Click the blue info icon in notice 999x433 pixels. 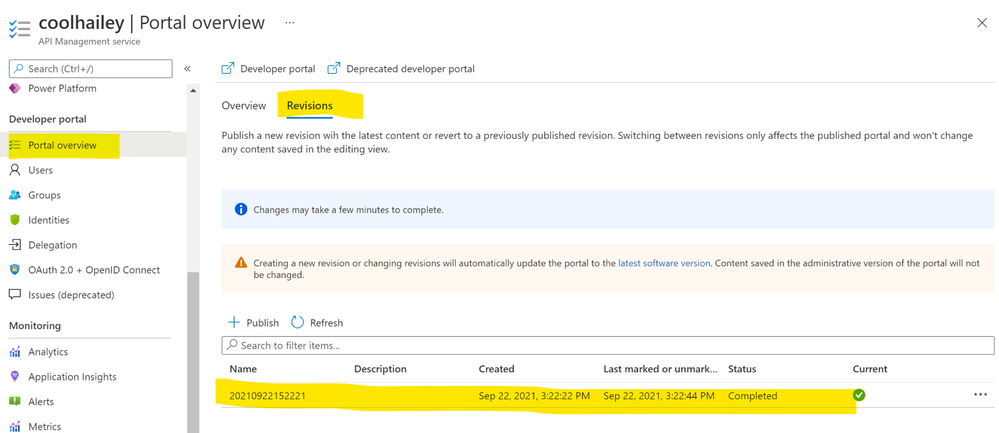click(241, 209)
